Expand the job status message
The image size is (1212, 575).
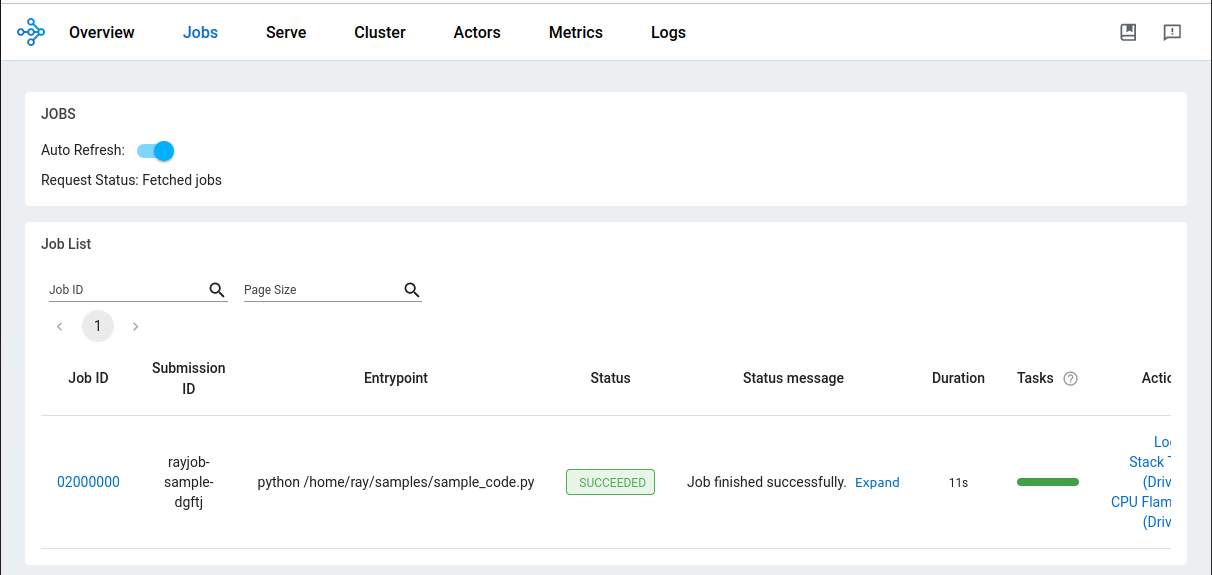click(877, 482)
